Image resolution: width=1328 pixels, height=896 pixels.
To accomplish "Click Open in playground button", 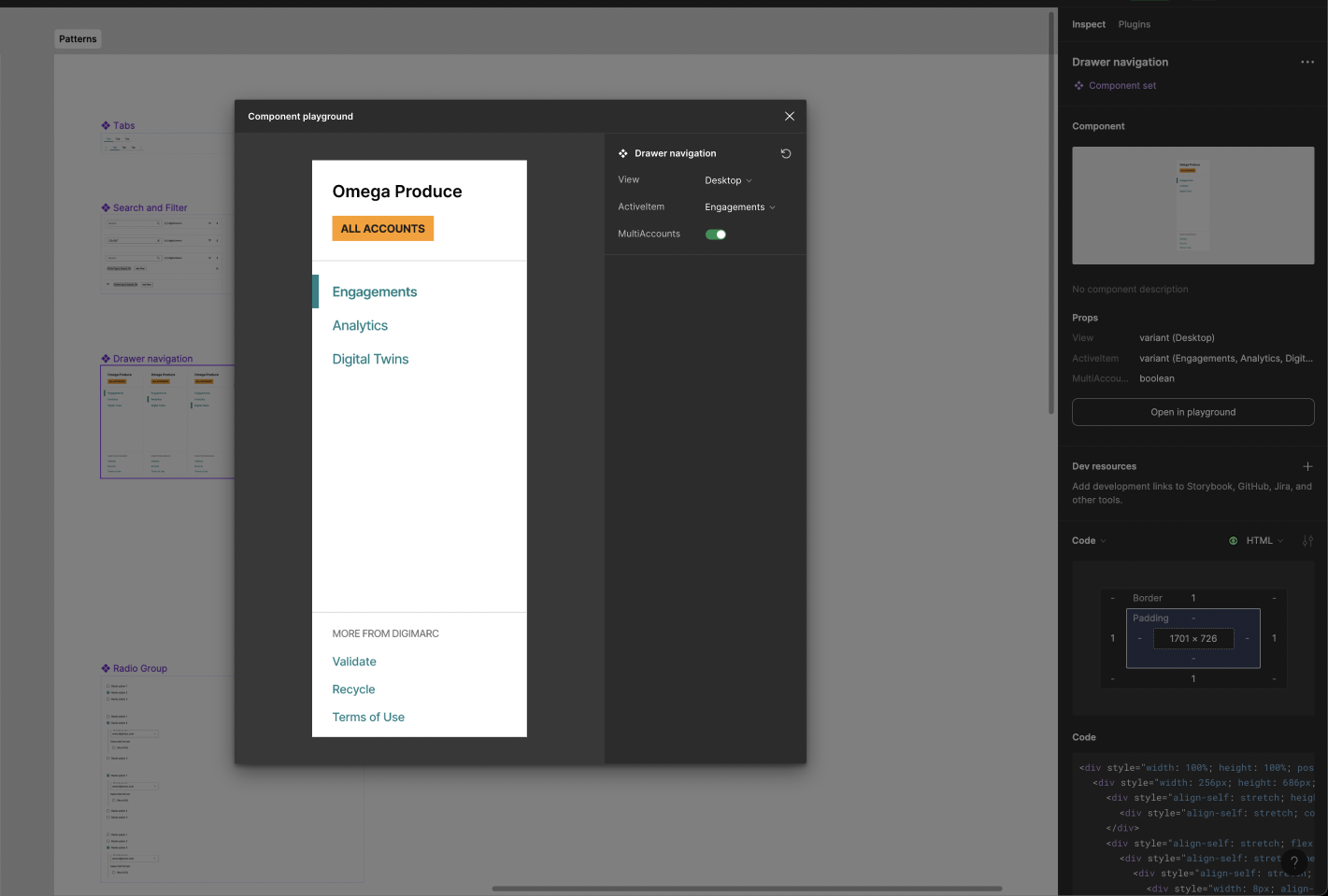I will 1193,412.
